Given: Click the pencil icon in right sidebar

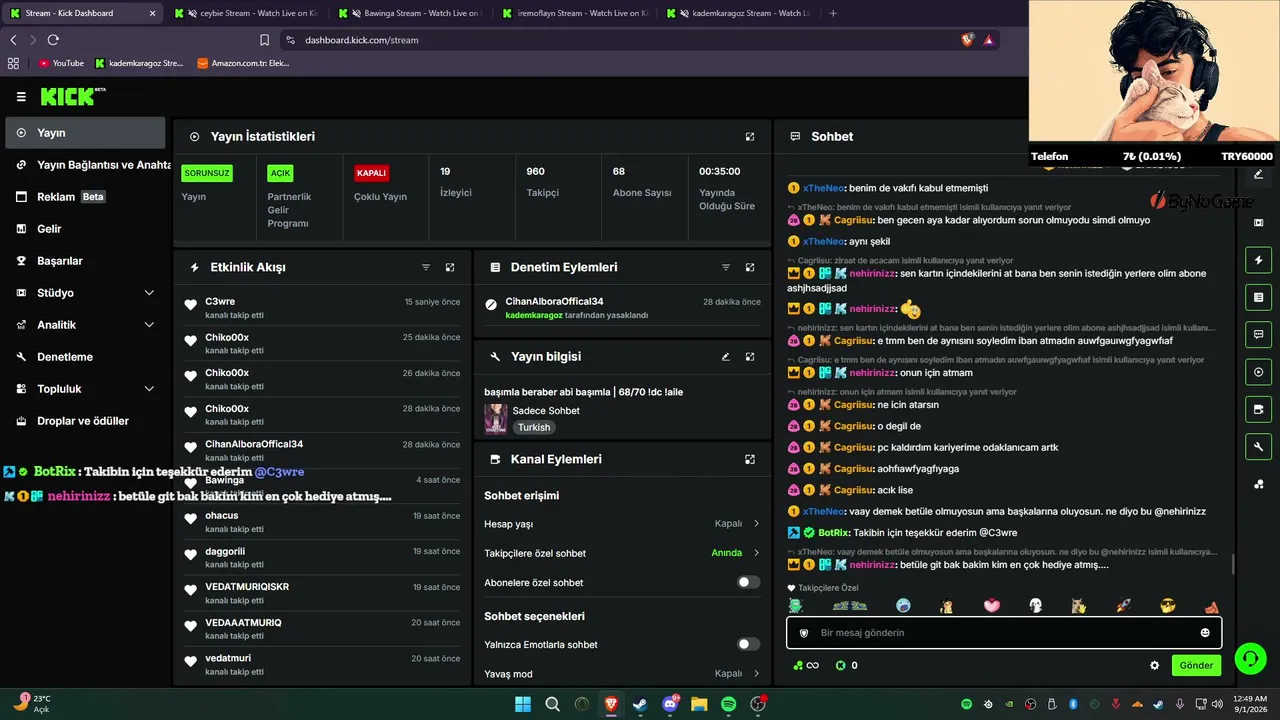Looking at the screenshot, I should (x=1258, y=174).
